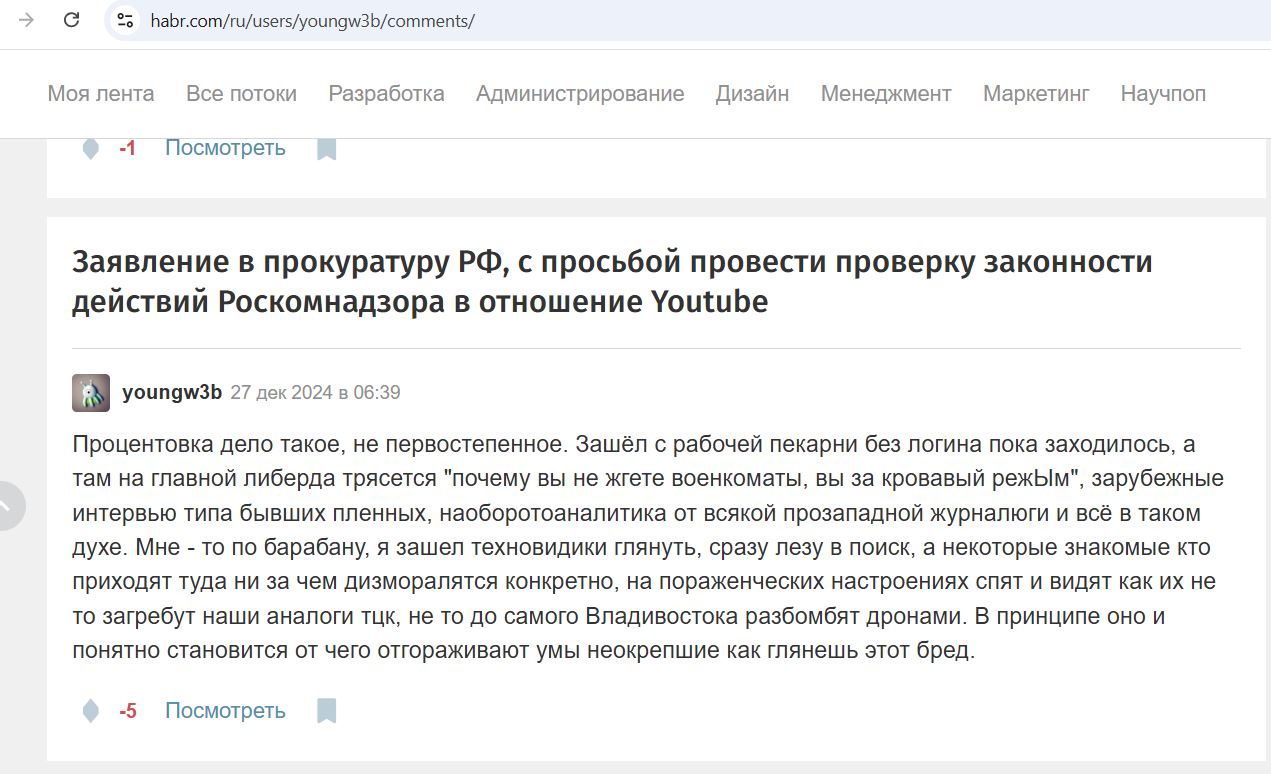The width and height of the screenshot is (1271, 774).
Task: Open the comment timestamp 27 дек 2024 в 06:39
Action: click(x=315, y=392)
